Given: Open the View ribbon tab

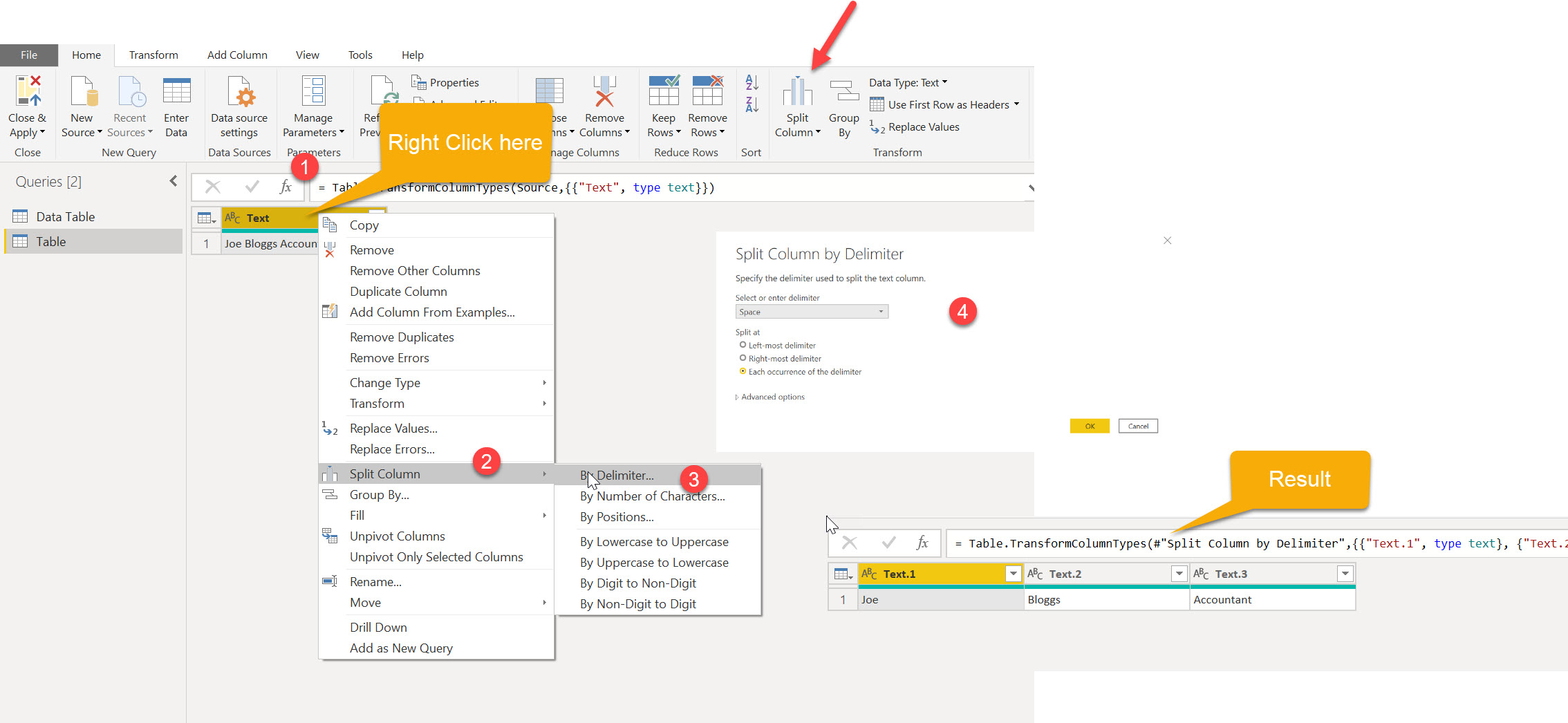Looking at the screenshot, I should point(307,55).
